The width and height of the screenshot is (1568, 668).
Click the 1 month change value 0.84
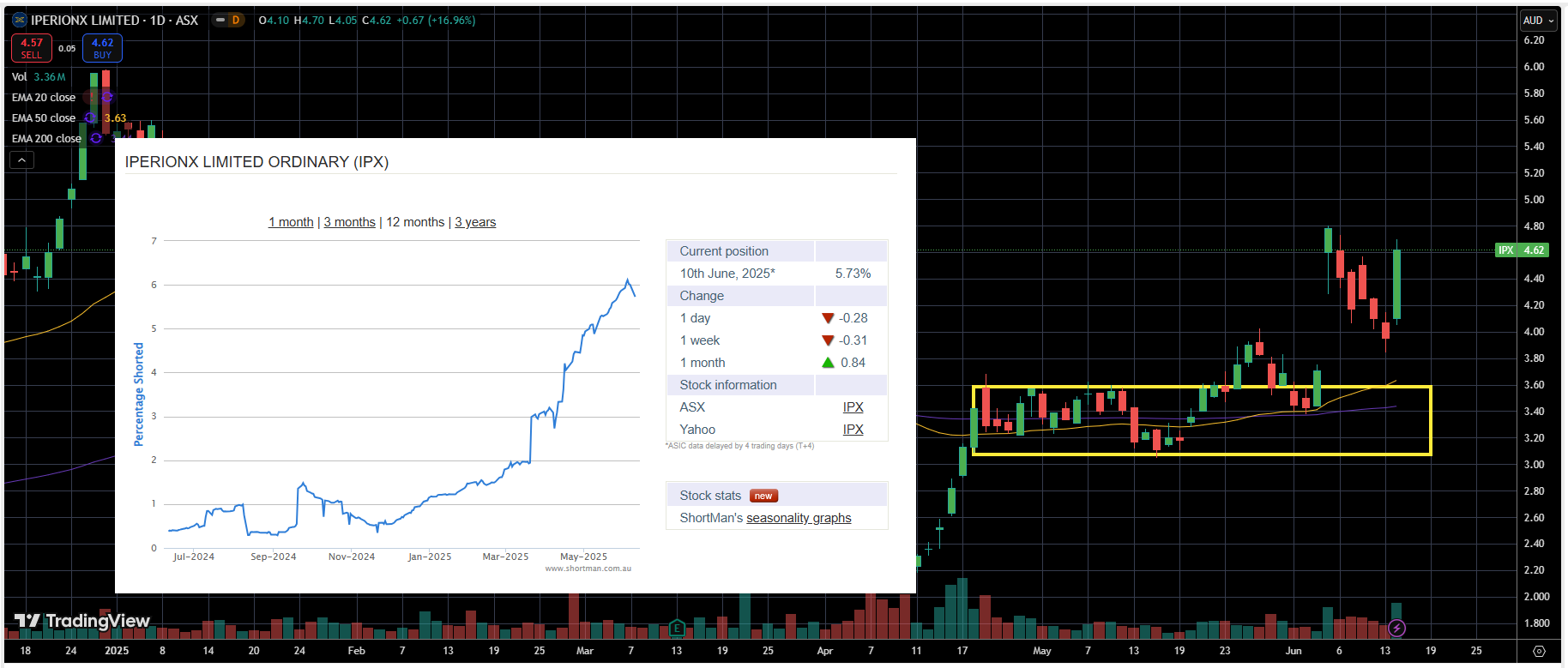tap(853, 363)
